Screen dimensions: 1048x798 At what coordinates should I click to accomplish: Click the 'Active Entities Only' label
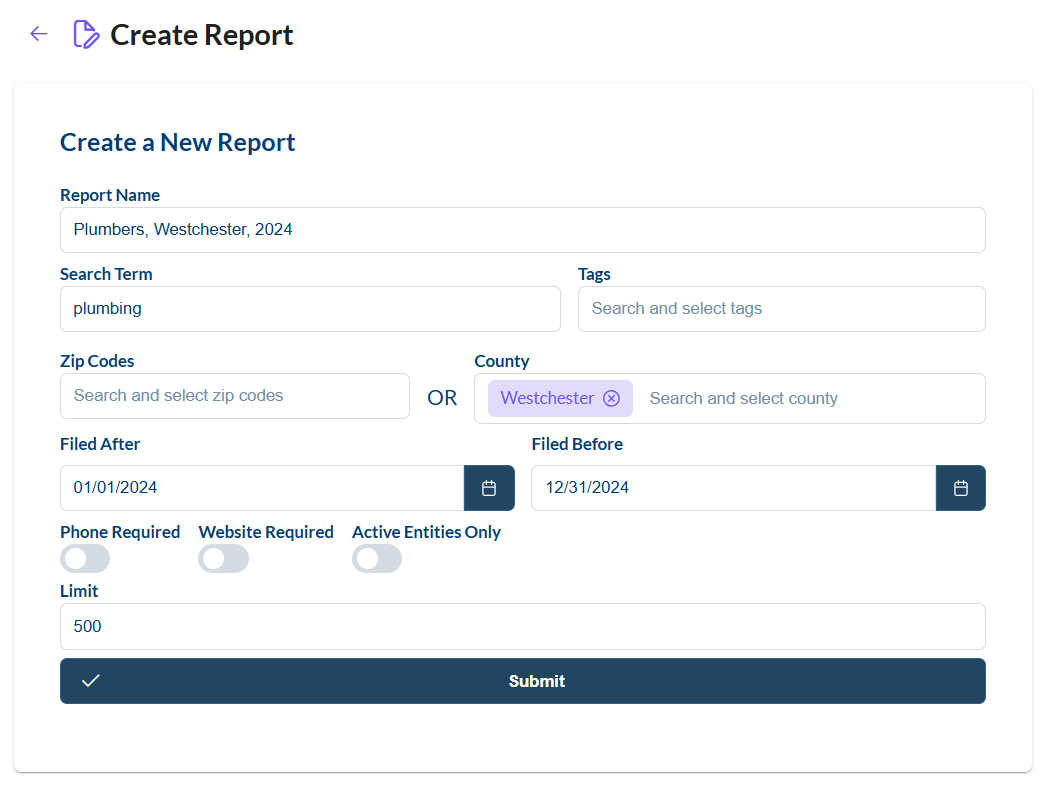click(x=426, y=532)
